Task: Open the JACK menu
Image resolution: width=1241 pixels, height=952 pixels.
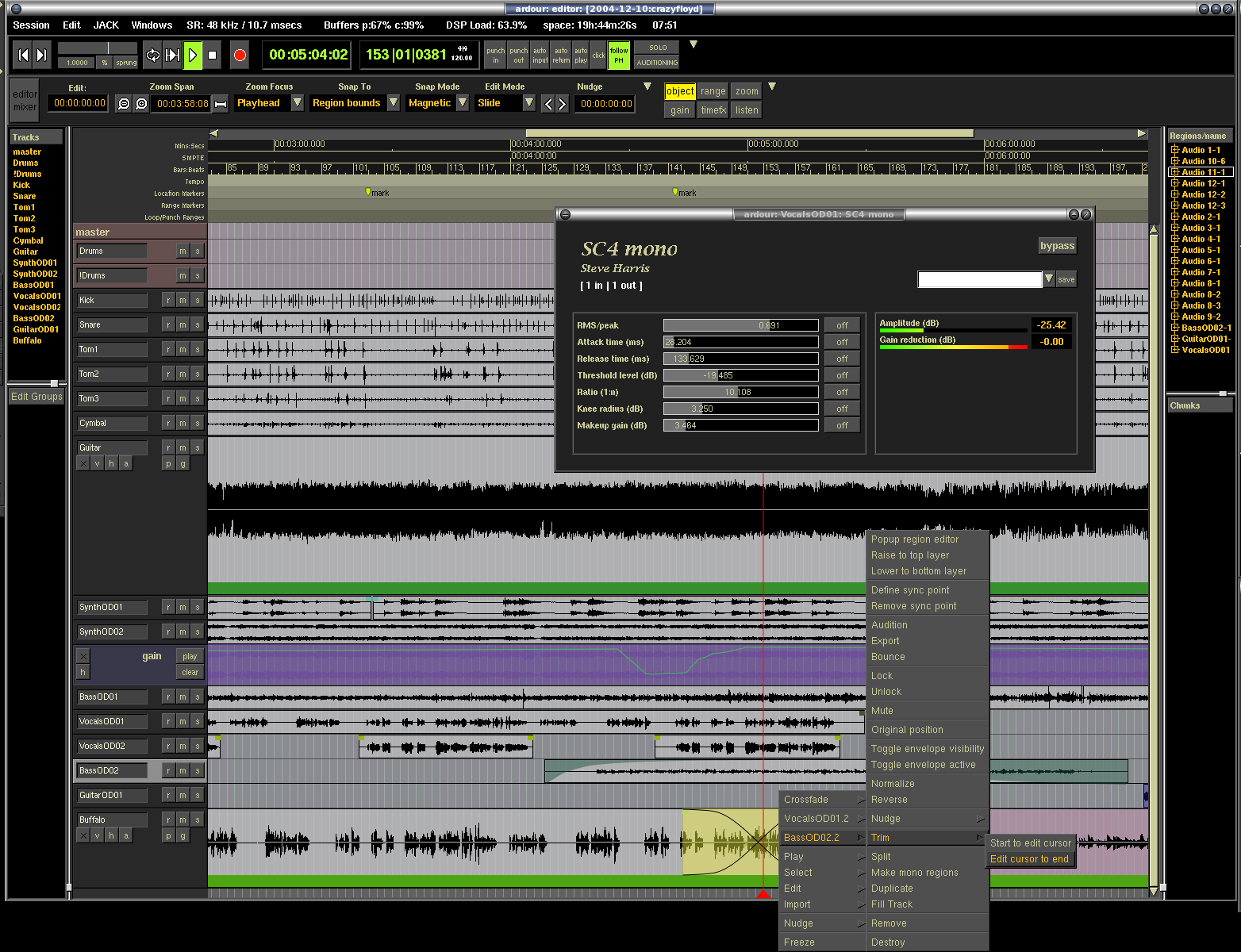Action: (106, 25)
